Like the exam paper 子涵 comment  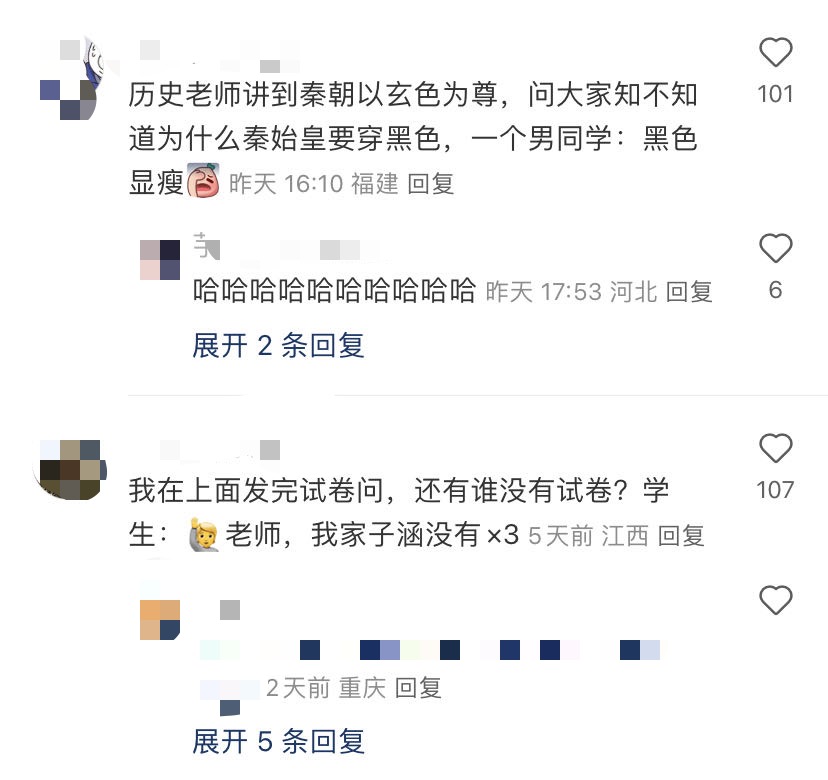click(x=775, y=448)
